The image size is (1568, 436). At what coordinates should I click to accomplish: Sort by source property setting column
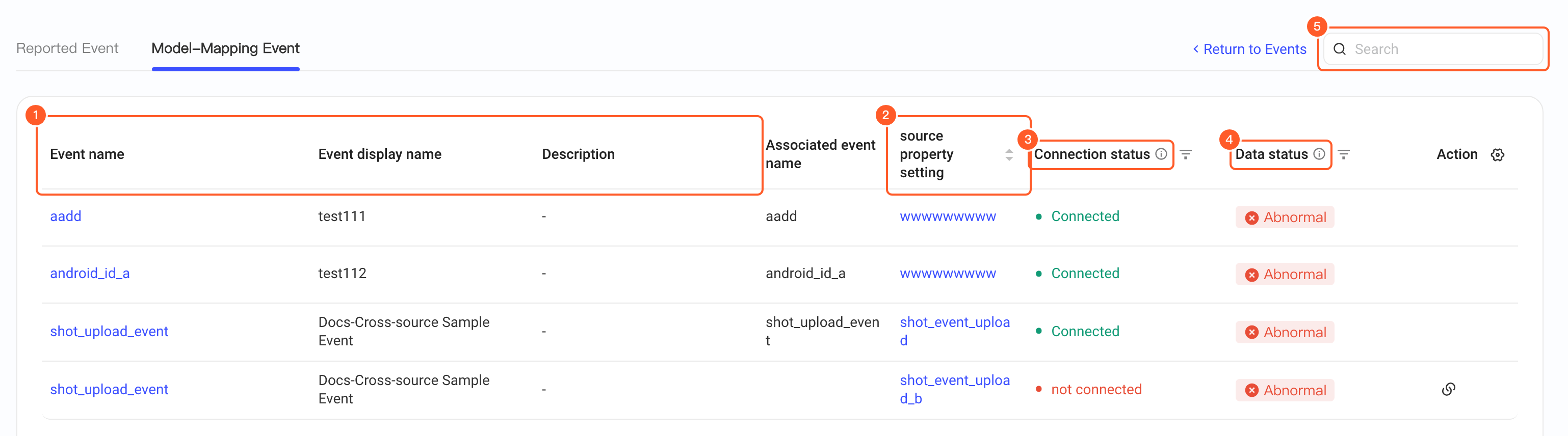tap(1009, 155)
